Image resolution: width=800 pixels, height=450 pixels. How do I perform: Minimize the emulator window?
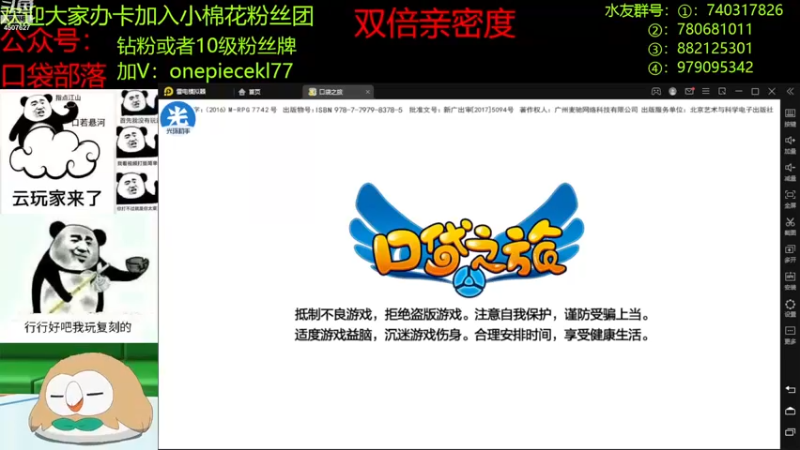738,91
